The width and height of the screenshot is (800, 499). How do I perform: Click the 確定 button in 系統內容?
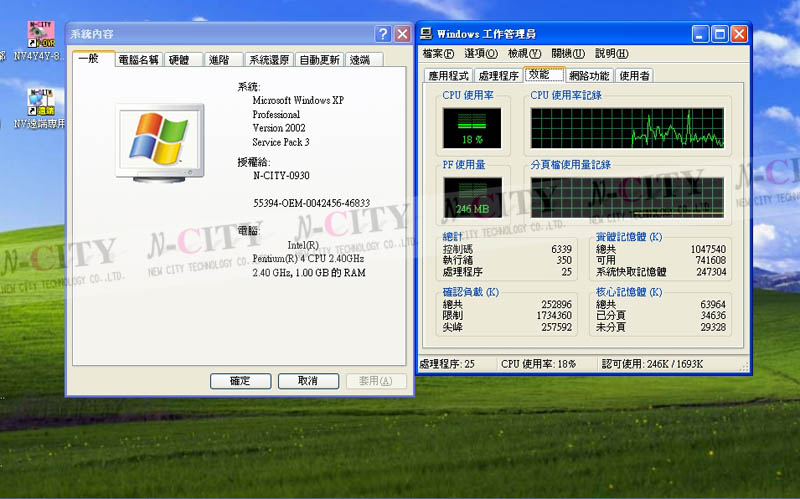[240, 381]
